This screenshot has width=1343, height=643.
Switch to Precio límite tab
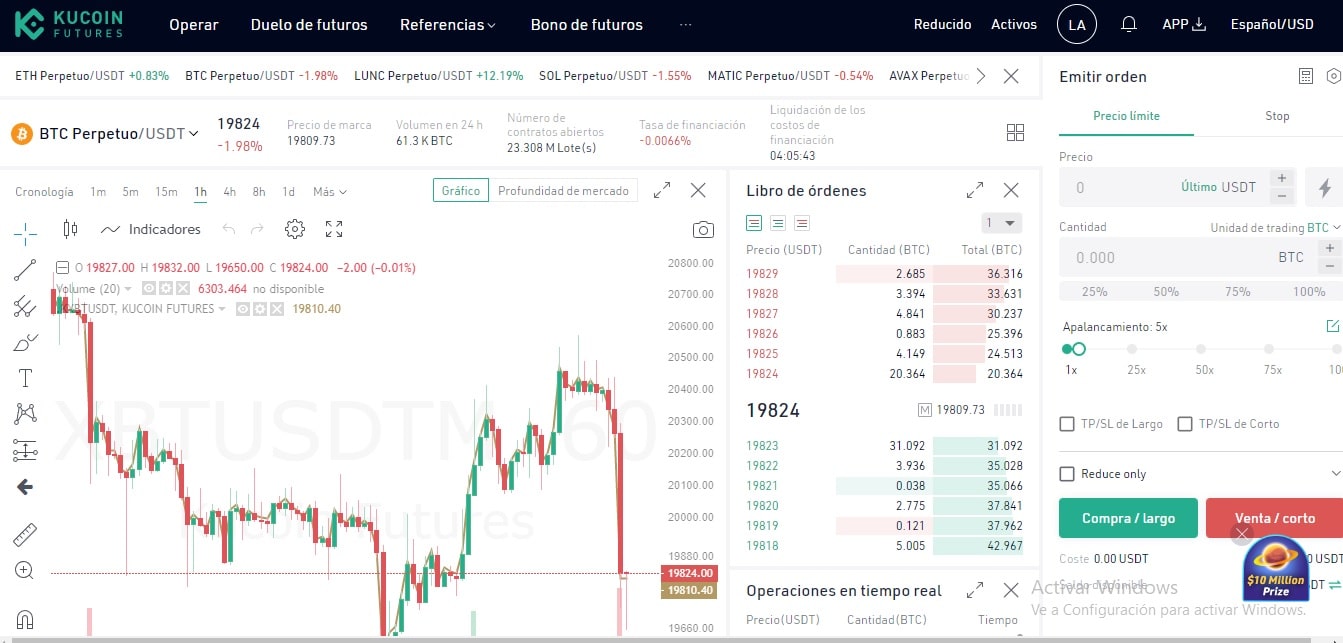click(x=1126, y=116)
